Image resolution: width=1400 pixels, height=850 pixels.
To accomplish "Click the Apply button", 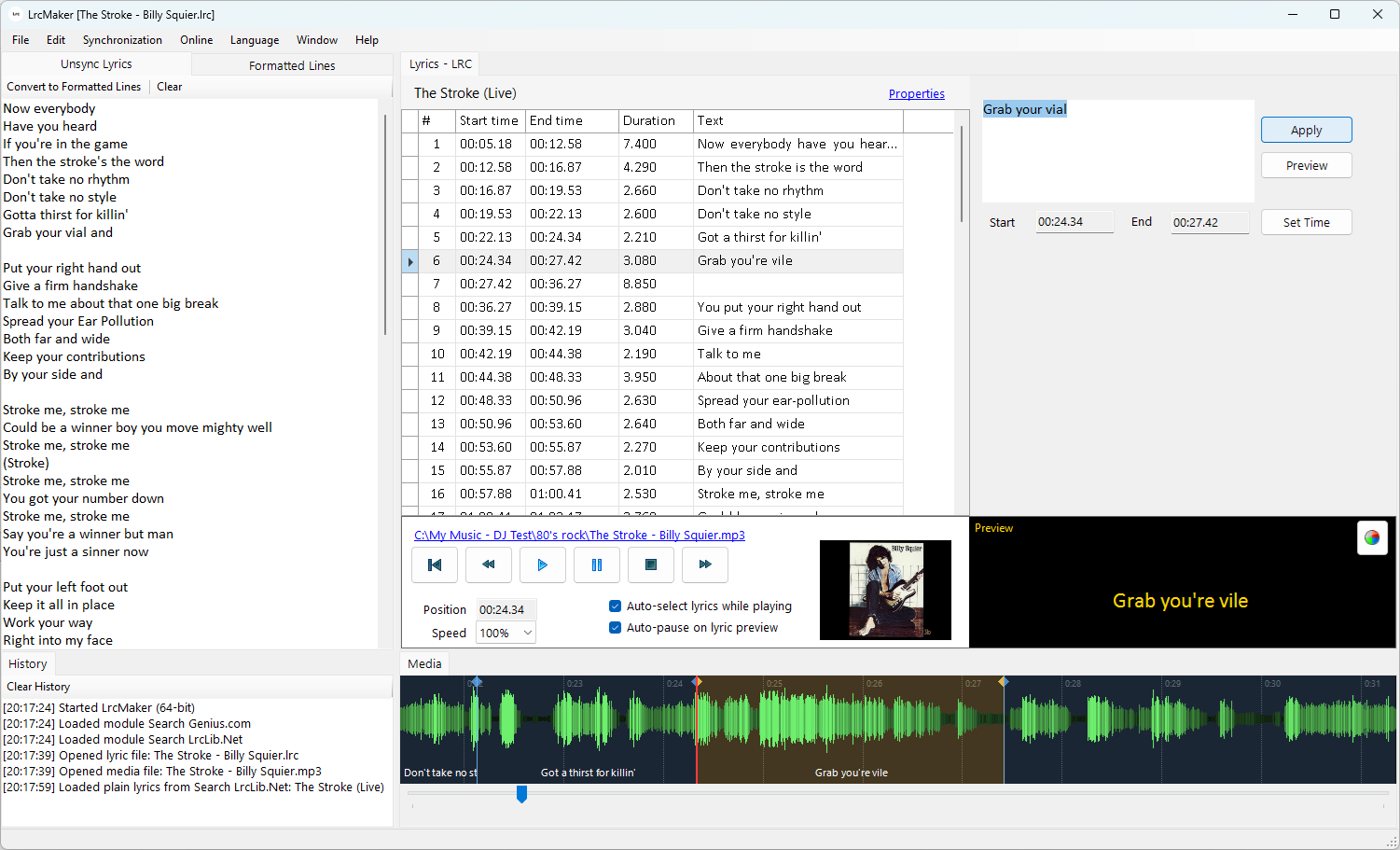I will (x=1306, y=130).
